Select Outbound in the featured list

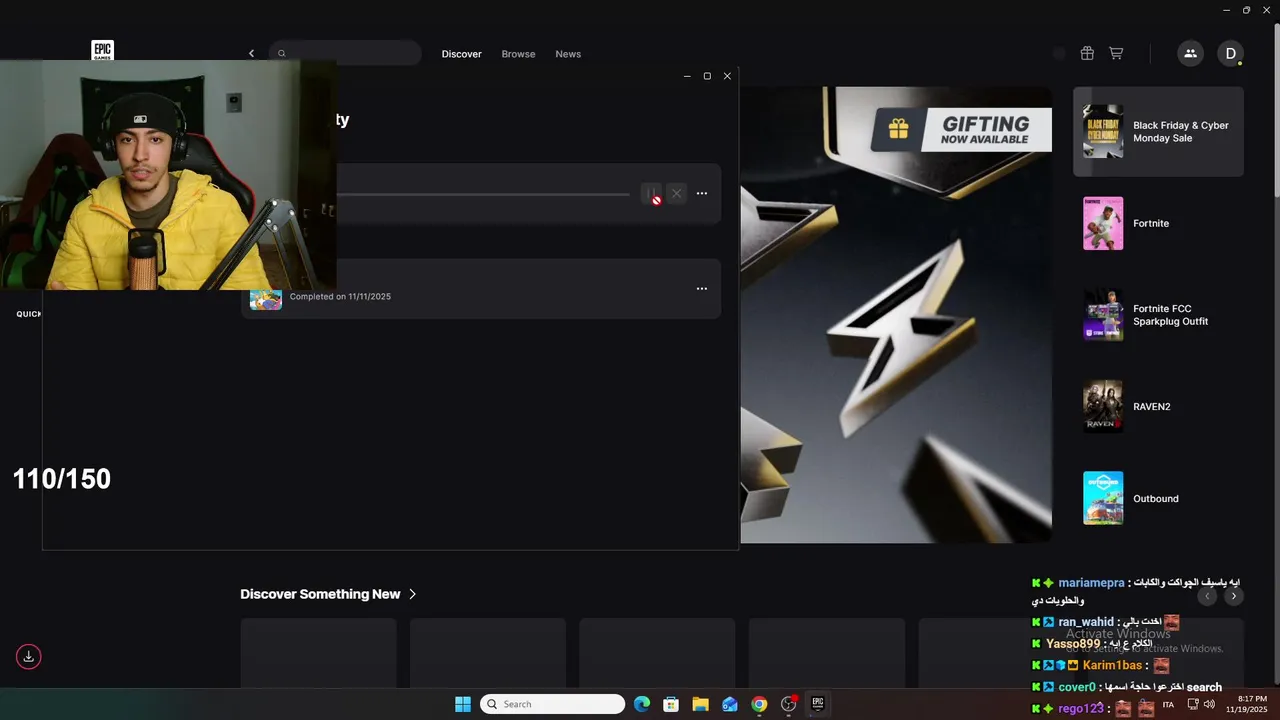click(1158, 498)
